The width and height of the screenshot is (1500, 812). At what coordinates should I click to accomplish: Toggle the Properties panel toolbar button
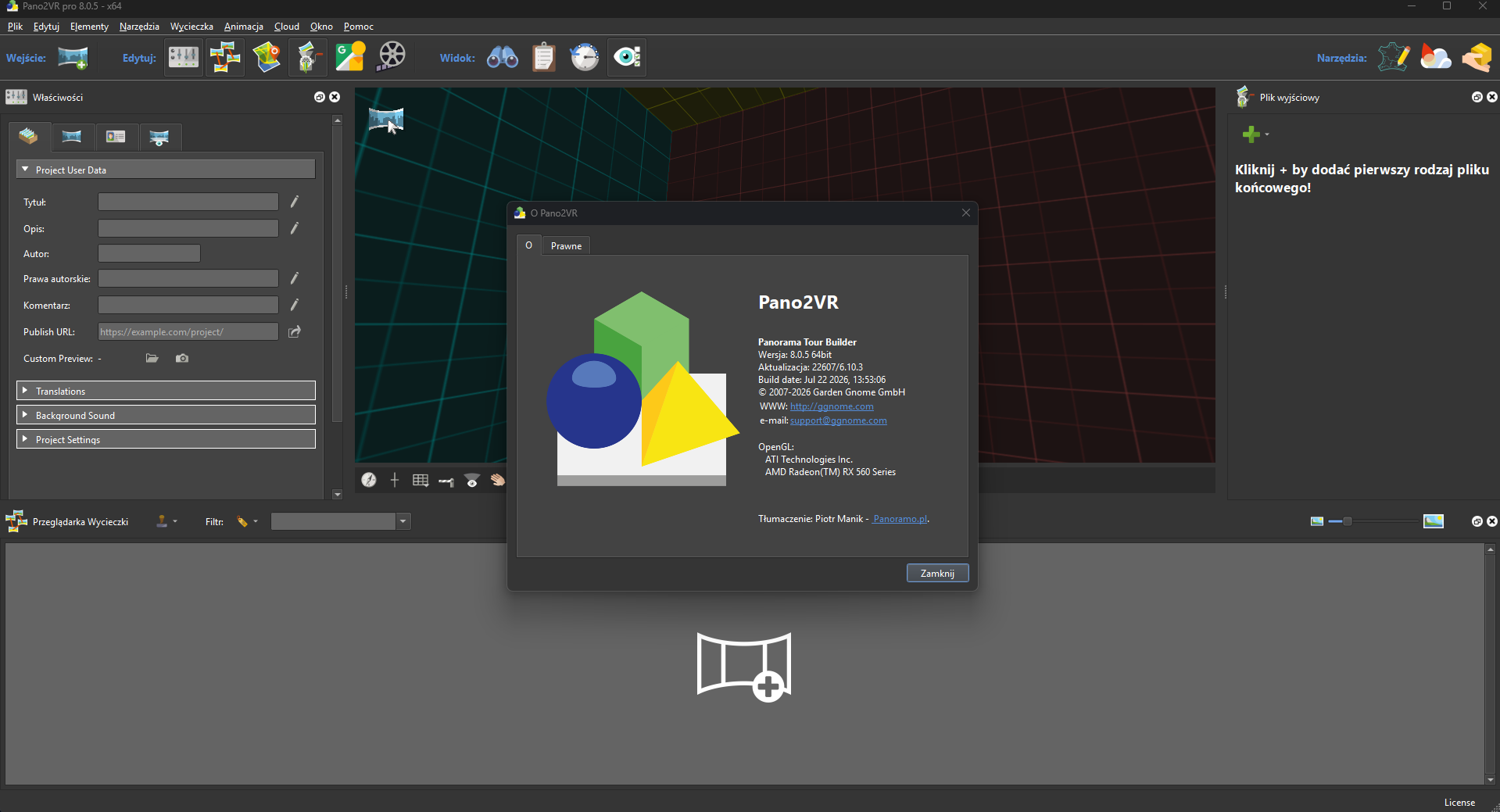pos(184,58)
